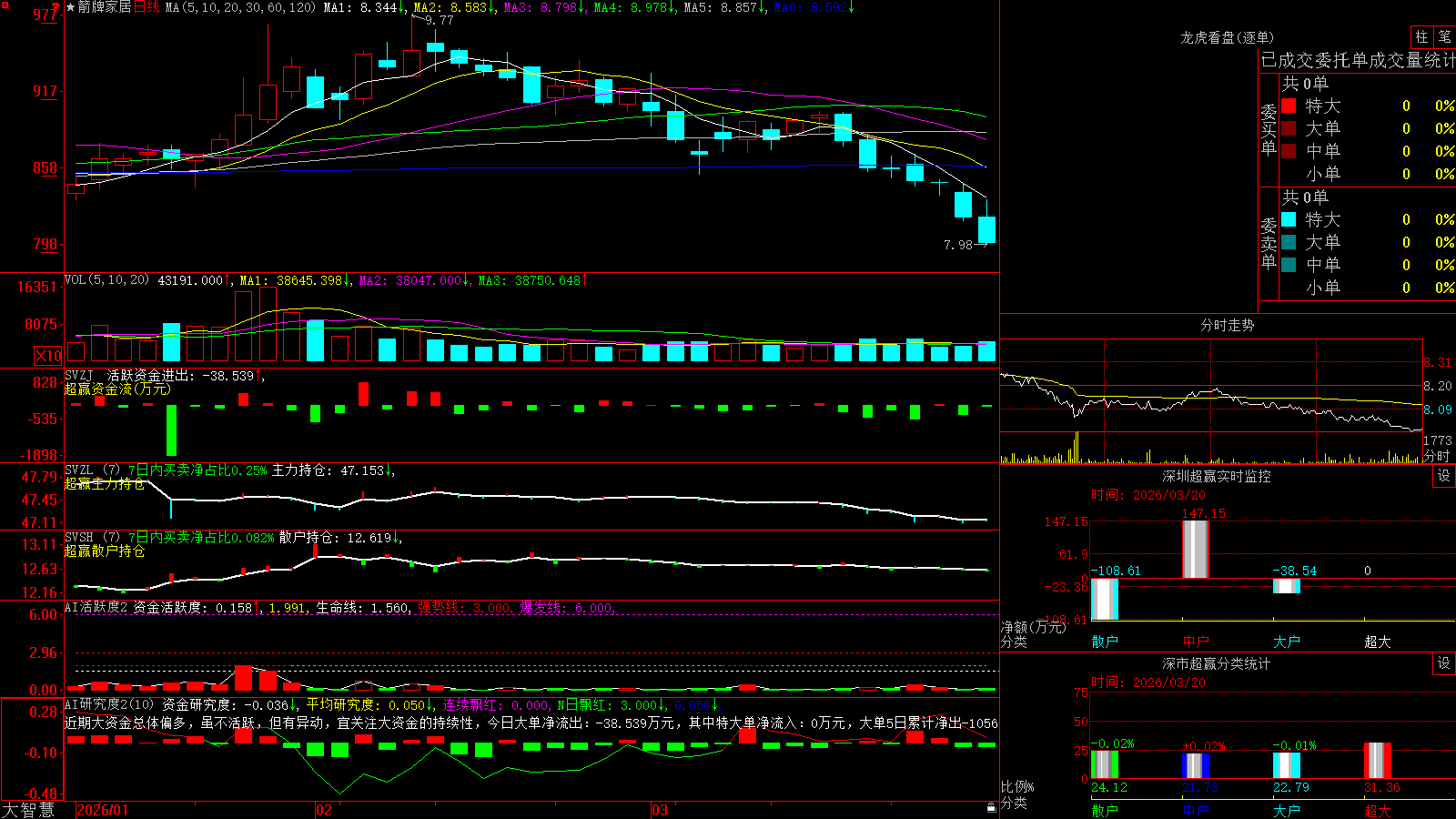The image size is (1456, 819).
Task: Click dark red 大单 swatch under 委买单
Action: coord(1289,128)
